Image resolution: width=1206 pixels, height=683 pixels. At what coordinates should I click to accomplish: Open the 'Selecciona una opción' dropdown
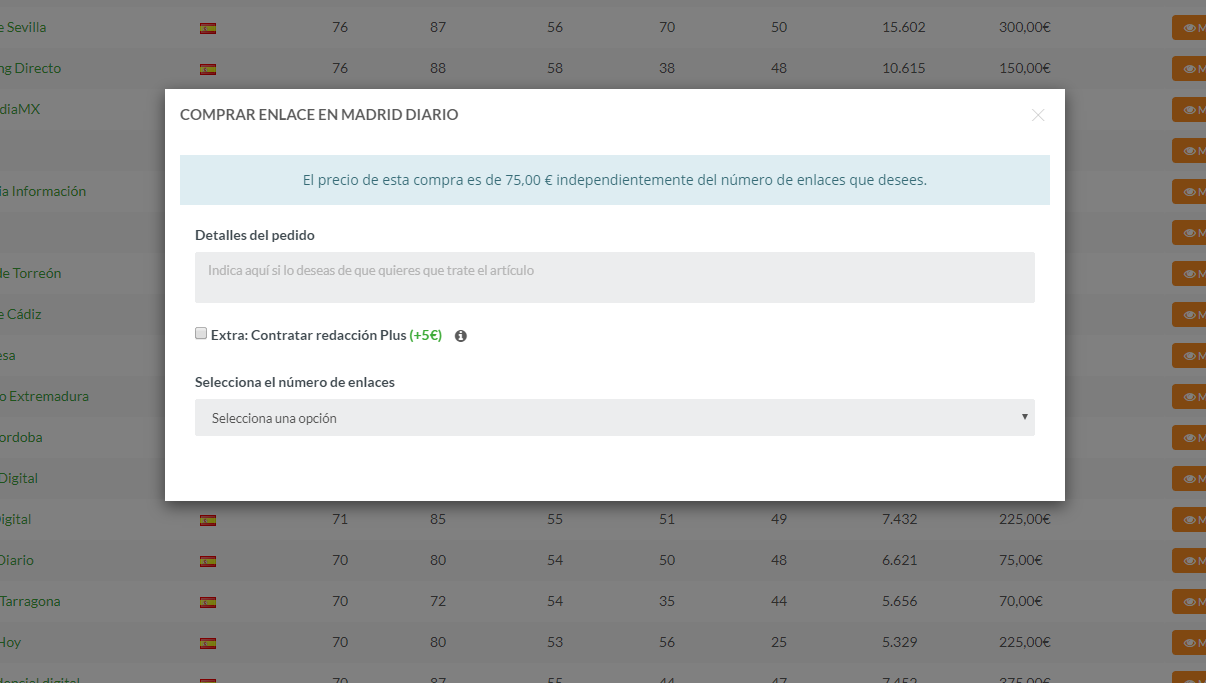tap(614, 418)
